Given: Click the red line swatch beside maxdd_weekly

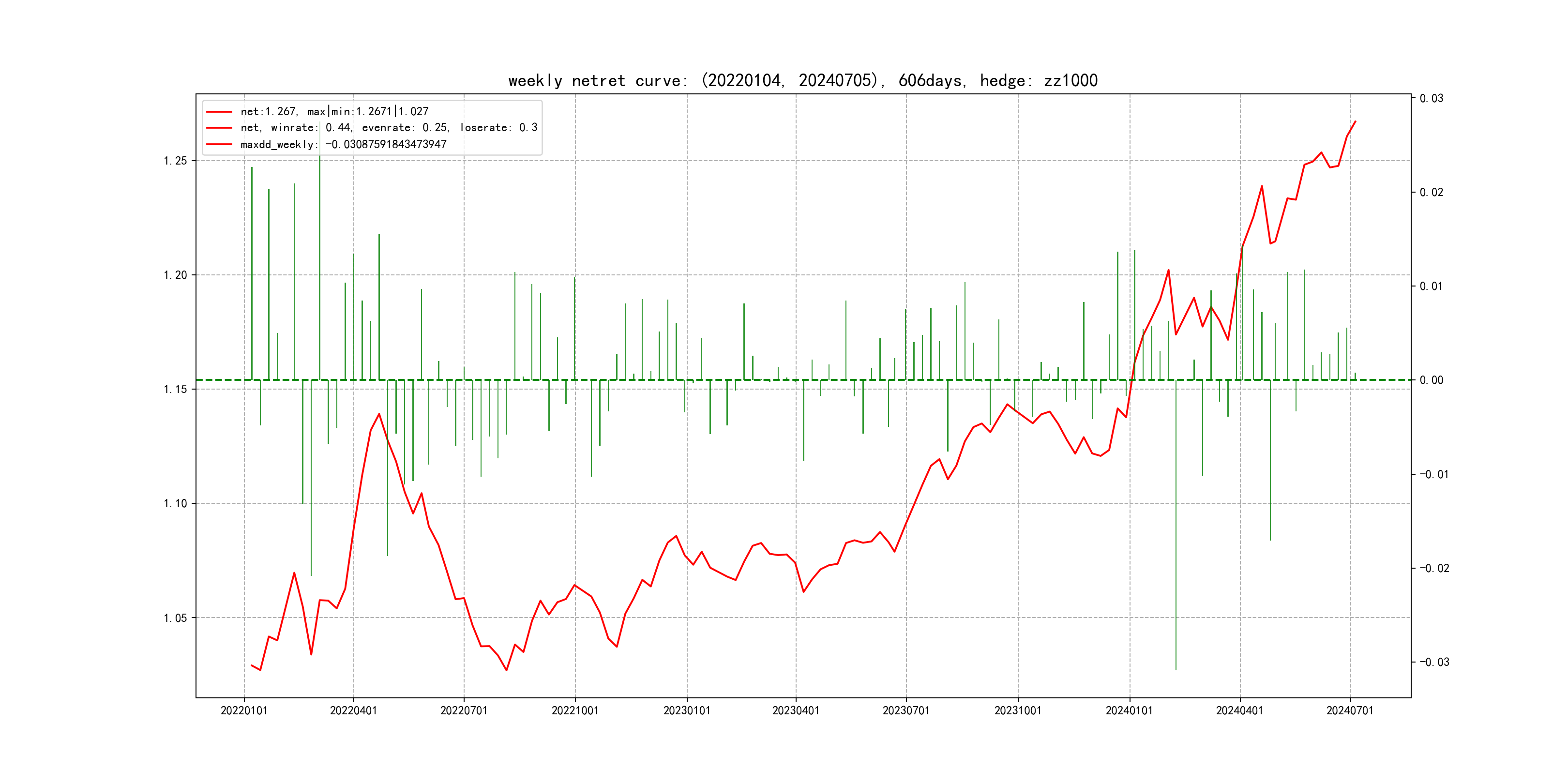Looking at the screenshot, I should [219, 144].
